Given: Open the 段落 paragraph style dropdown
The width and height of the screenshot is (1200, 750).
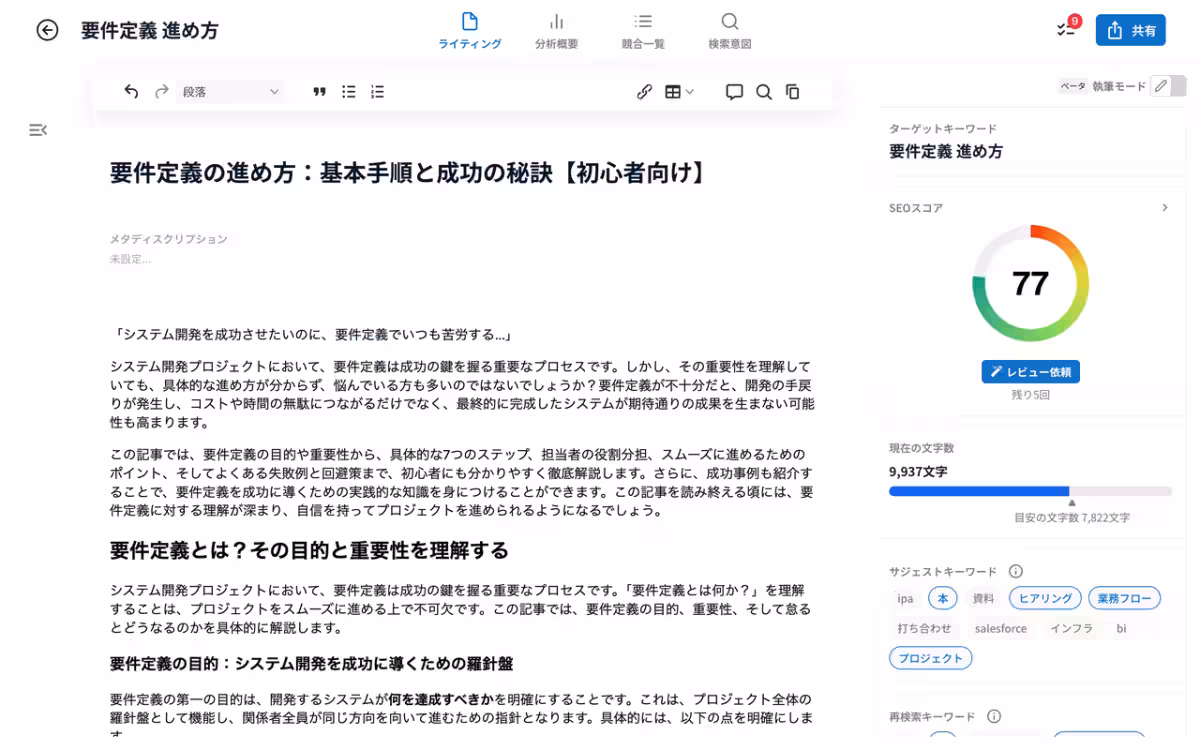Looking at the screenshot, I should tap(230, 91).
